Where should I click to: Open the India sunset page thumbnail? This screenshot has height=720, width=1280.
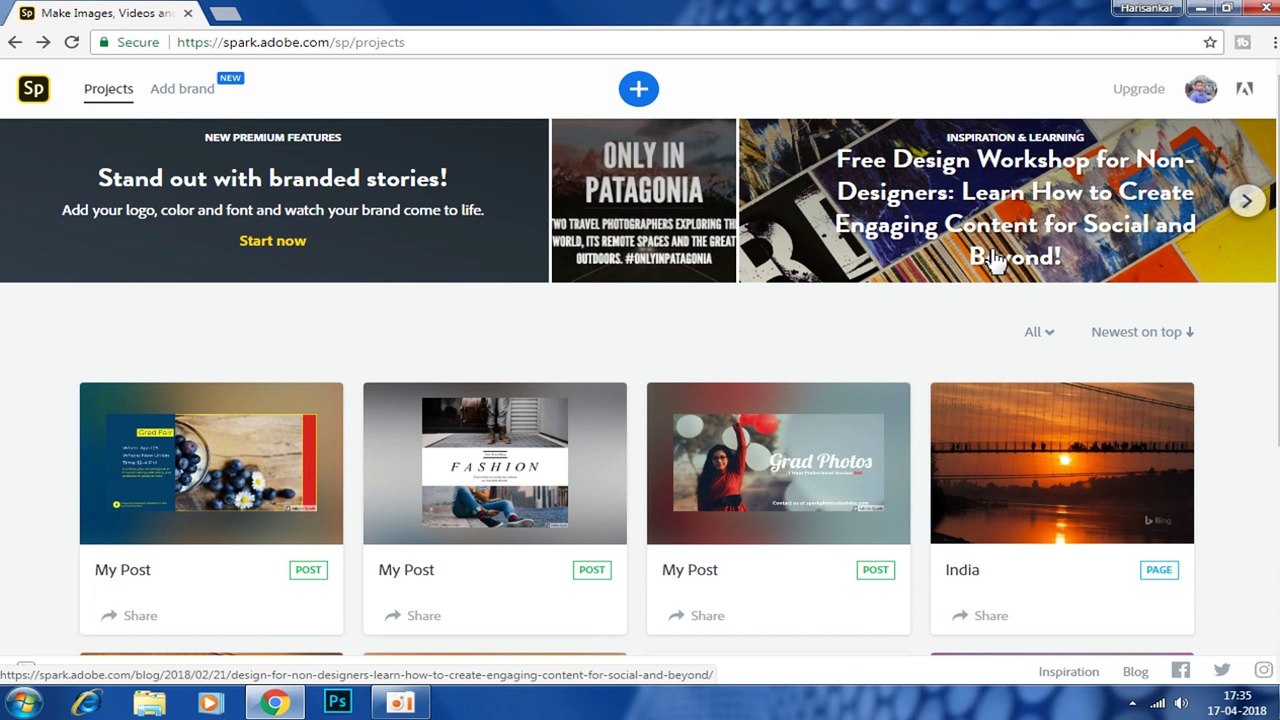(1062, 463)
